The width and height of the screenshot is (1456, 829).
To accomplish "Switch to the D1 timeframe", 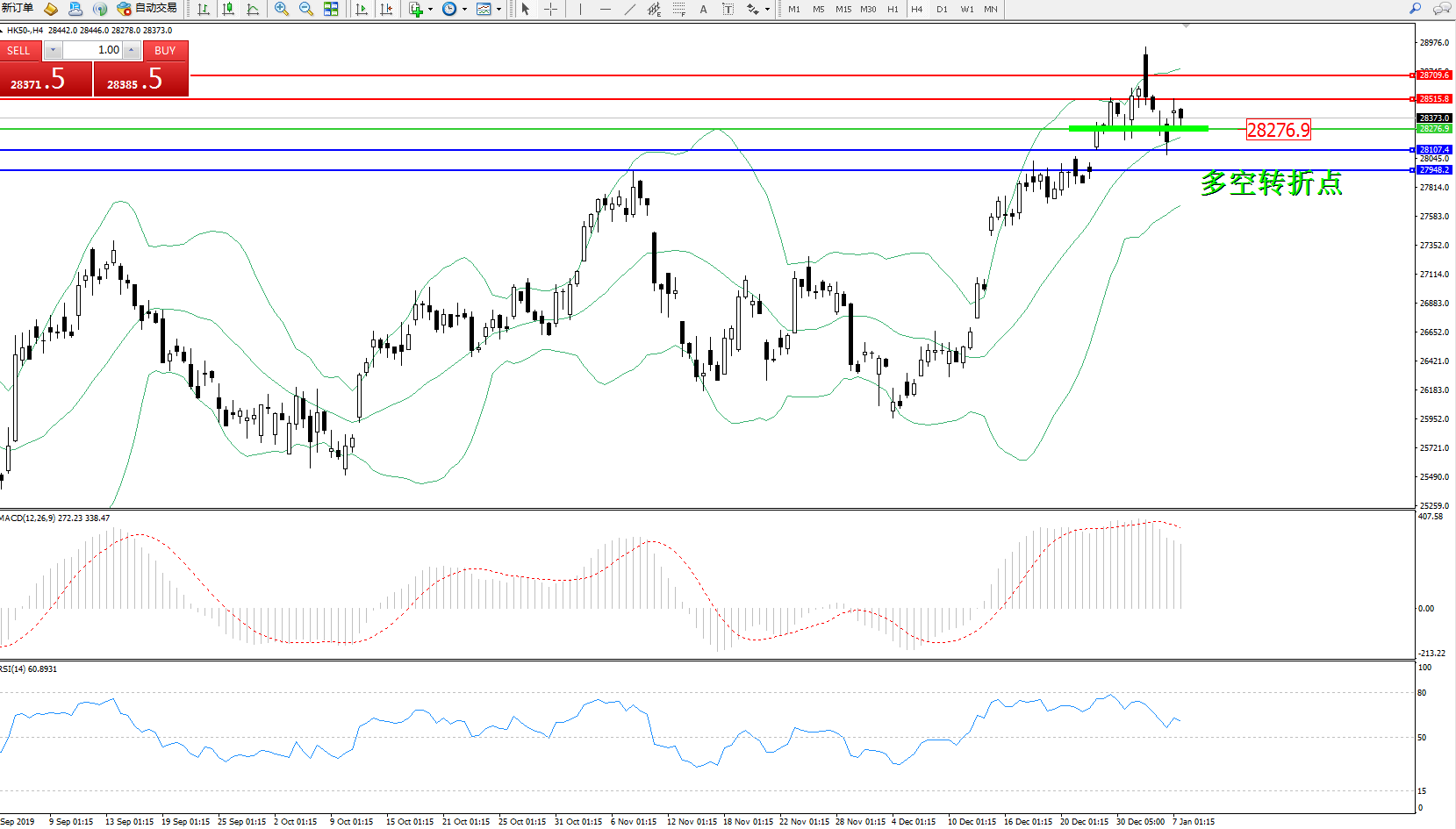I will coord(942,9).
